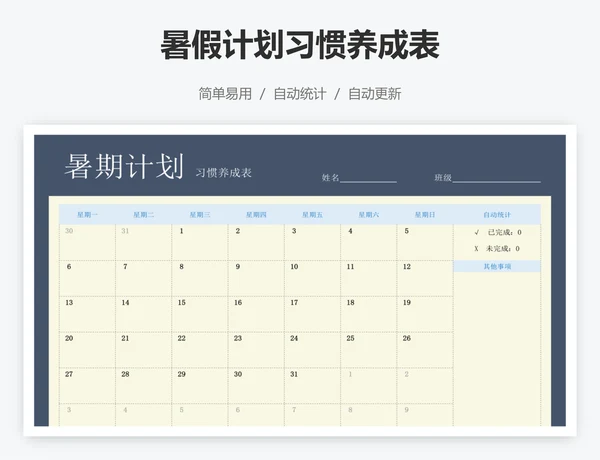Select the greyed 1 cell under 星期六
Viewport: 600px width, 460px height.
368,386
